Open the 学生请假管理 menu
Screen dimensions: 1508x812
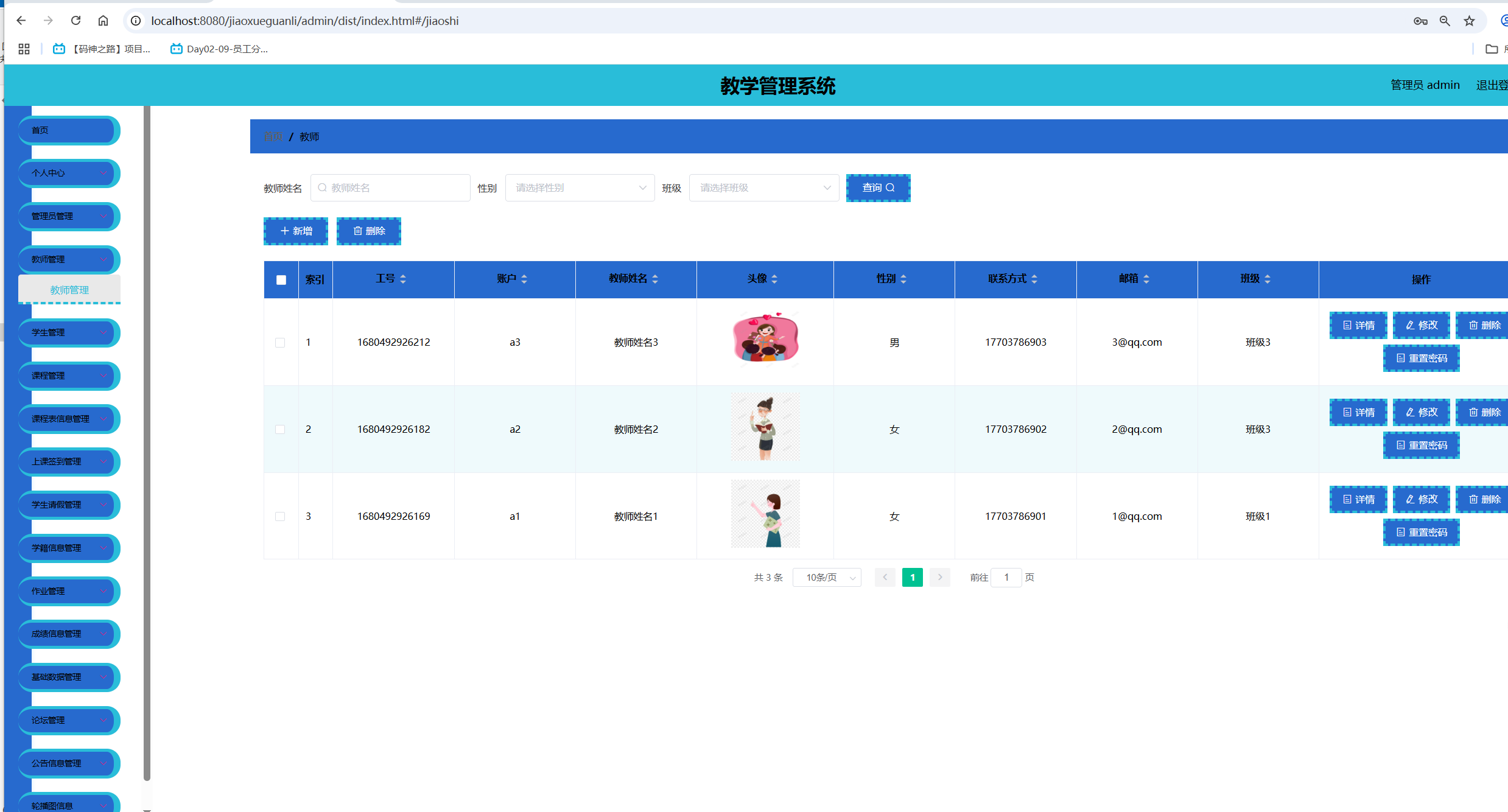[69, 505]
